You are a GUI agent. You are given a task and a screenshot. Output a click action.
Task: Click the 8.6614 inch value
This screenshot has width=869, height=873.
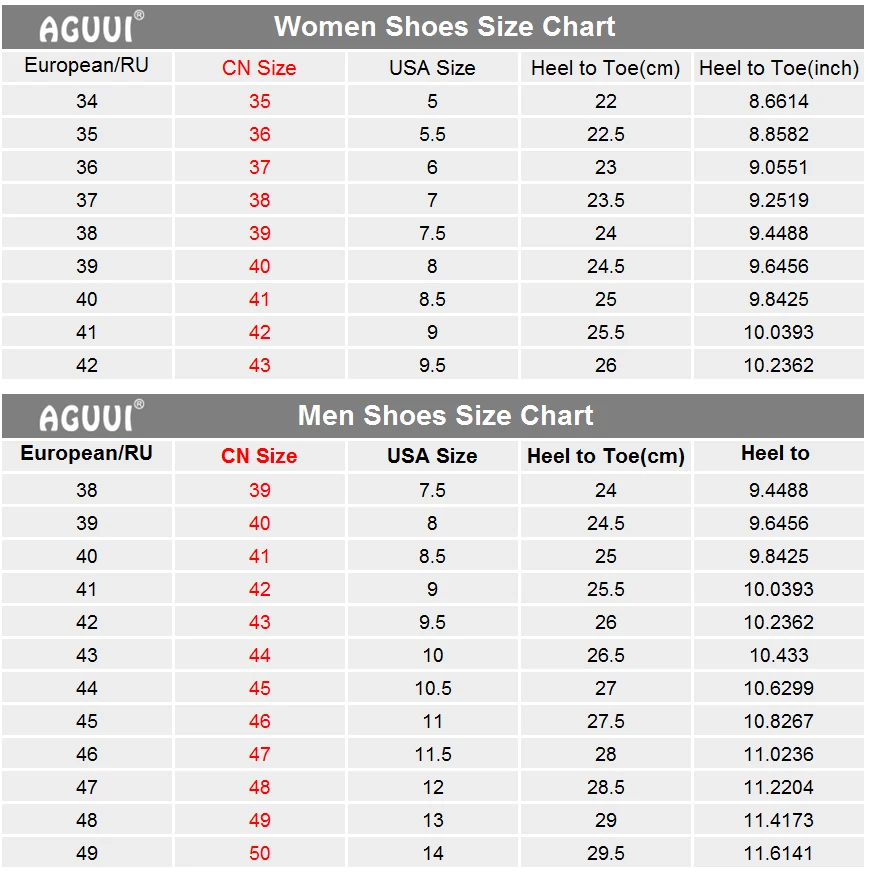[778, 101]
